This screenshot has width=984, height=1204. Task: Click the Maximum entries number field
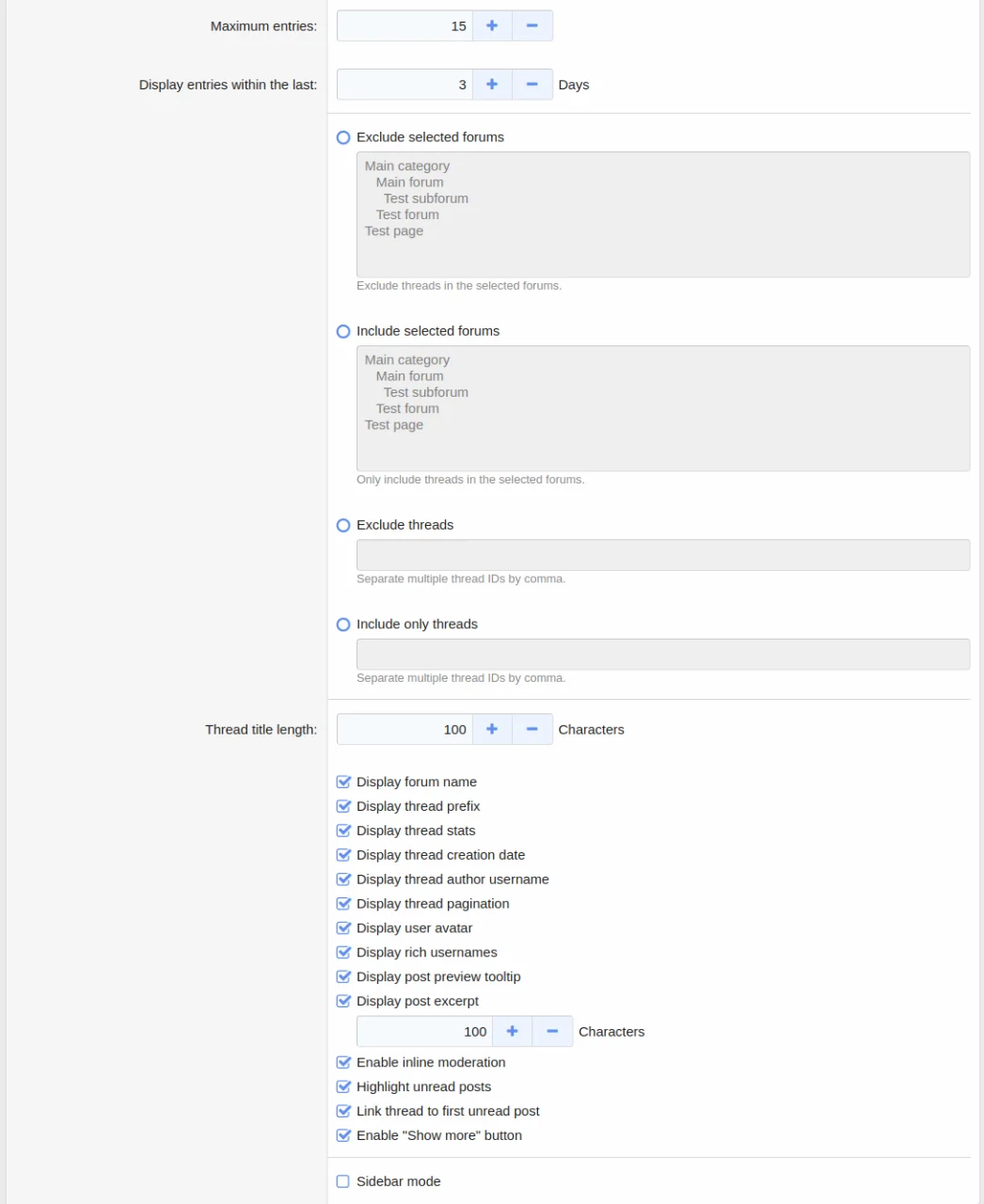tap(405, 26)
